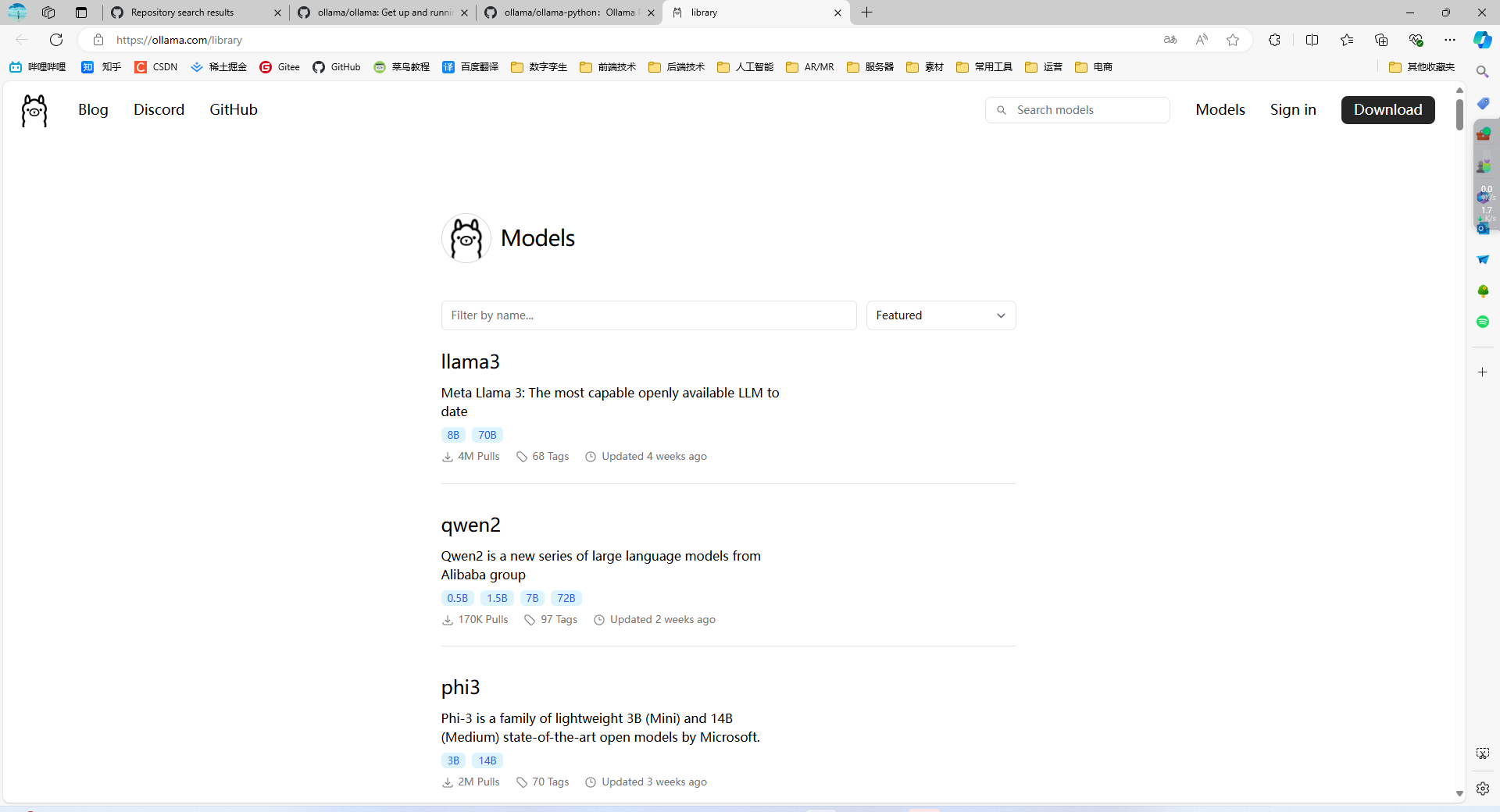
Task: Open the tab actions menu icon
Action: [81, 12]
